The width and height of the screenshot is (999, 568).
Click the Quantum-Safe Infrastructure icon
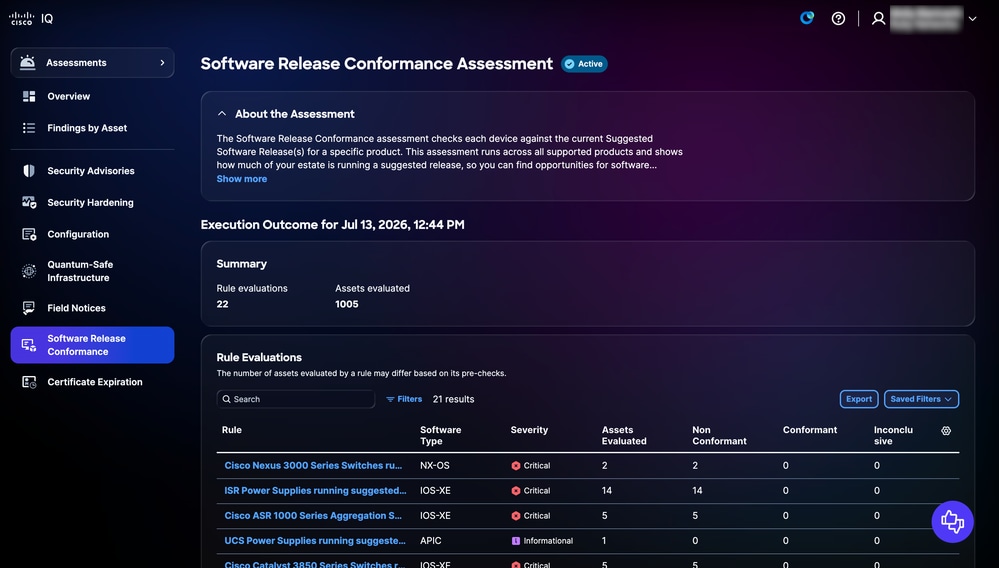pyautogui.click(x=29, y=271)
